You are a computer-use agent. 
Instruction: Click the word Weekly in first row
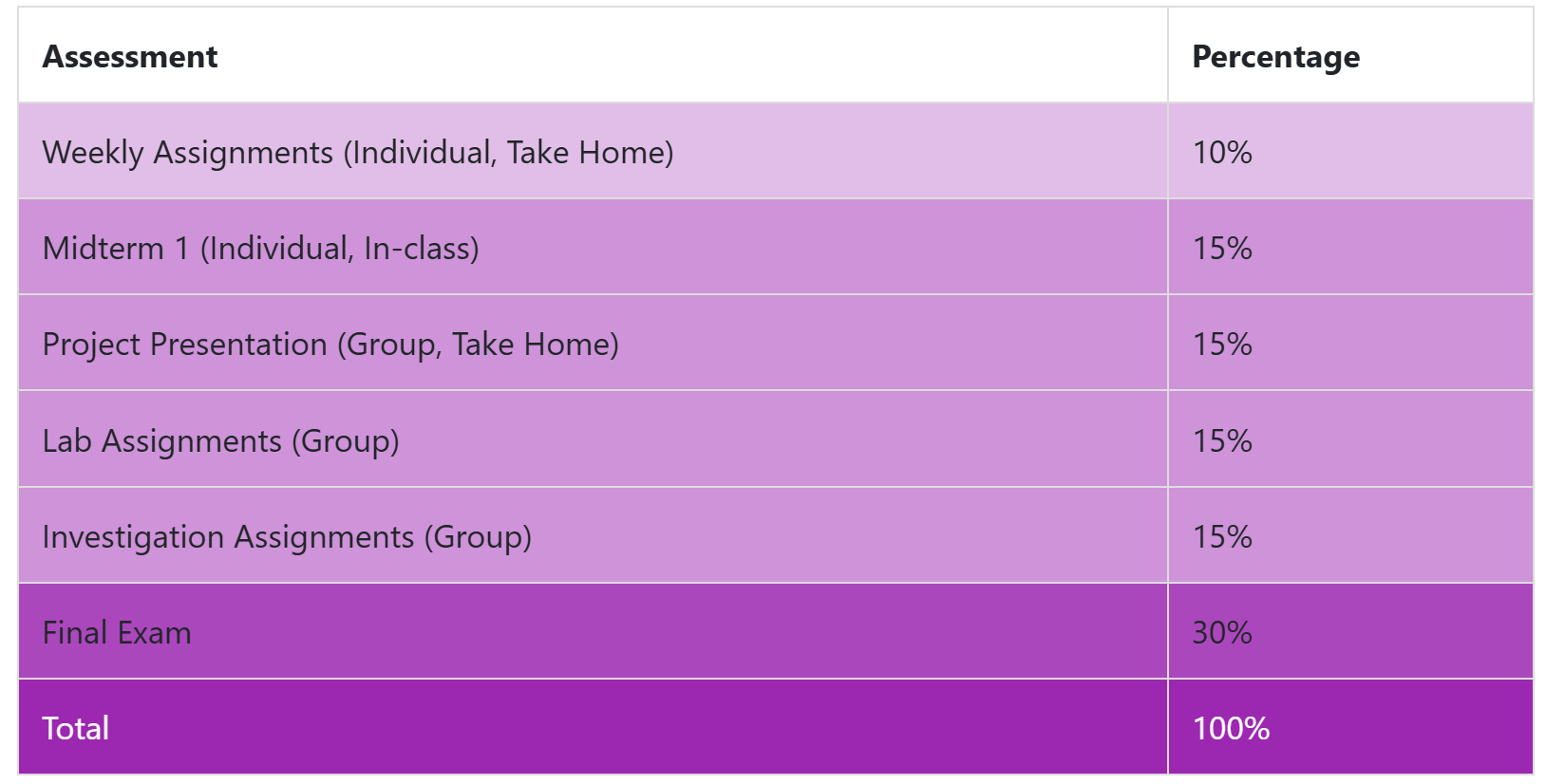click(x=92, y=153)
